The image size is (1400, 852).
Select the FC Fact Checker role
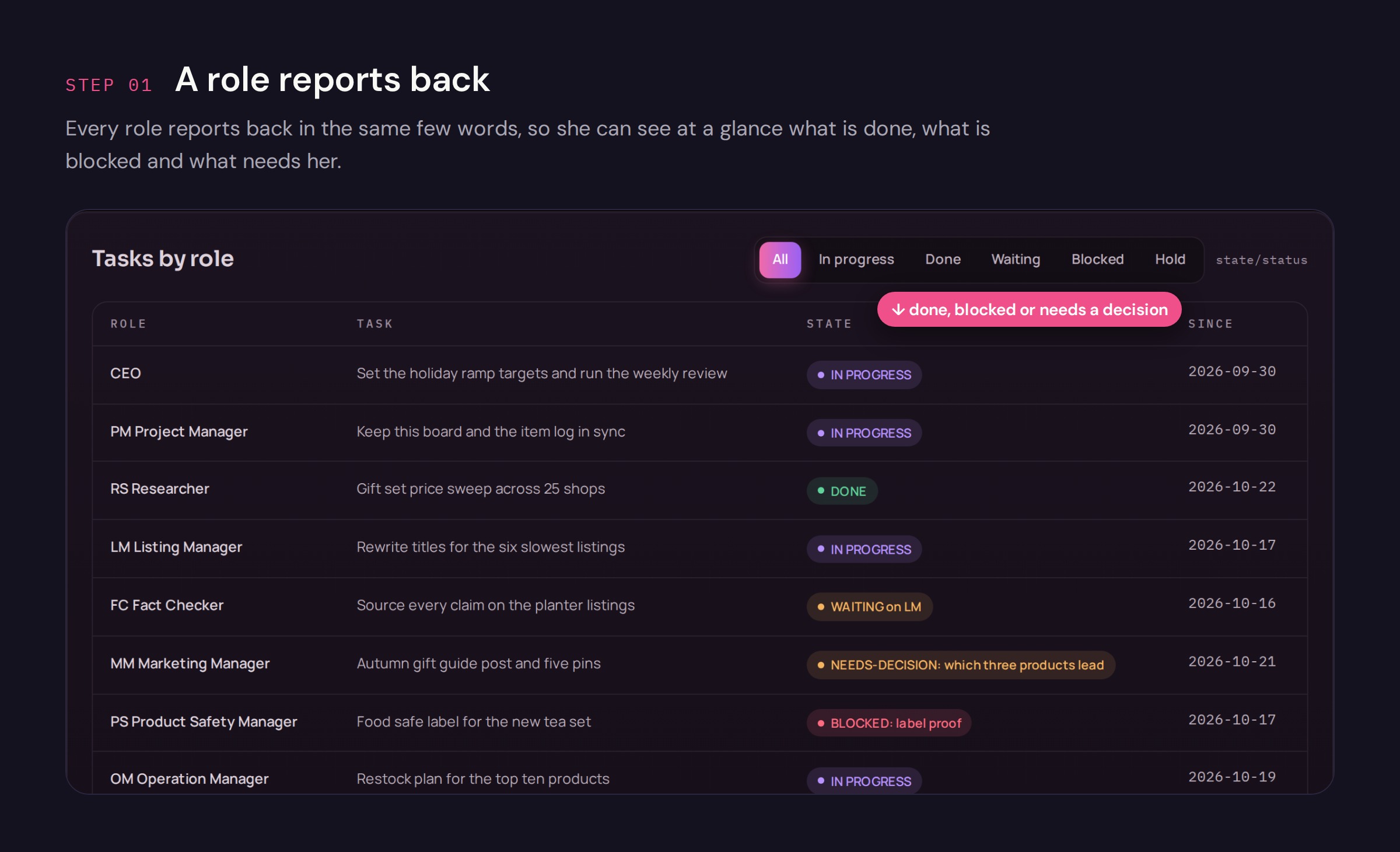click(167, 605)
